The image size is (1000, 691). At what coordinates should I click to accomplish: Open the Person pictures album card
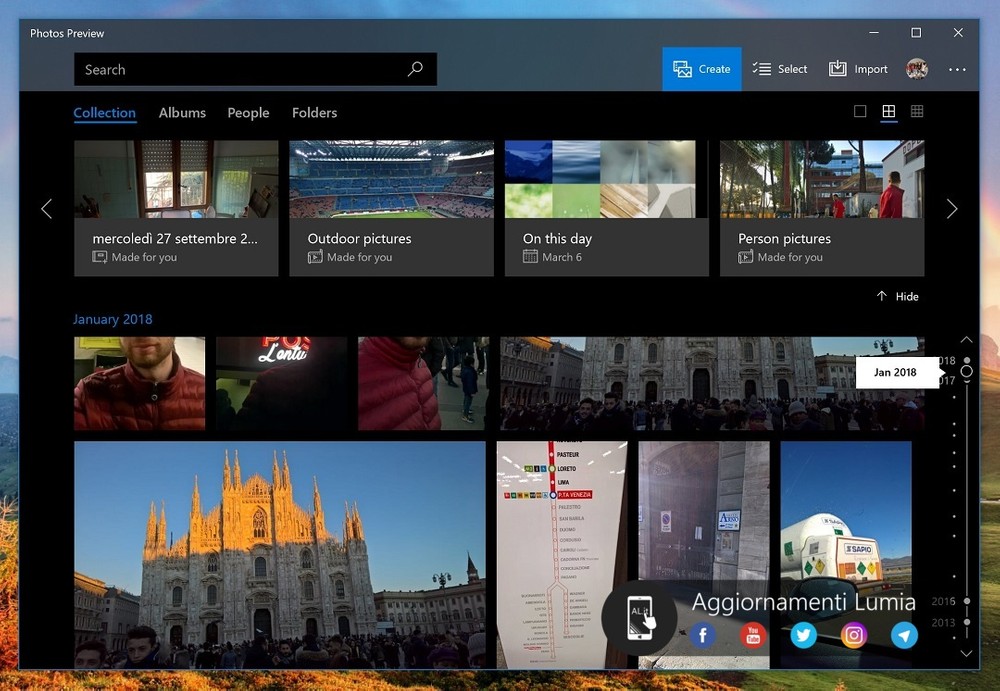(x=822, y=209)
